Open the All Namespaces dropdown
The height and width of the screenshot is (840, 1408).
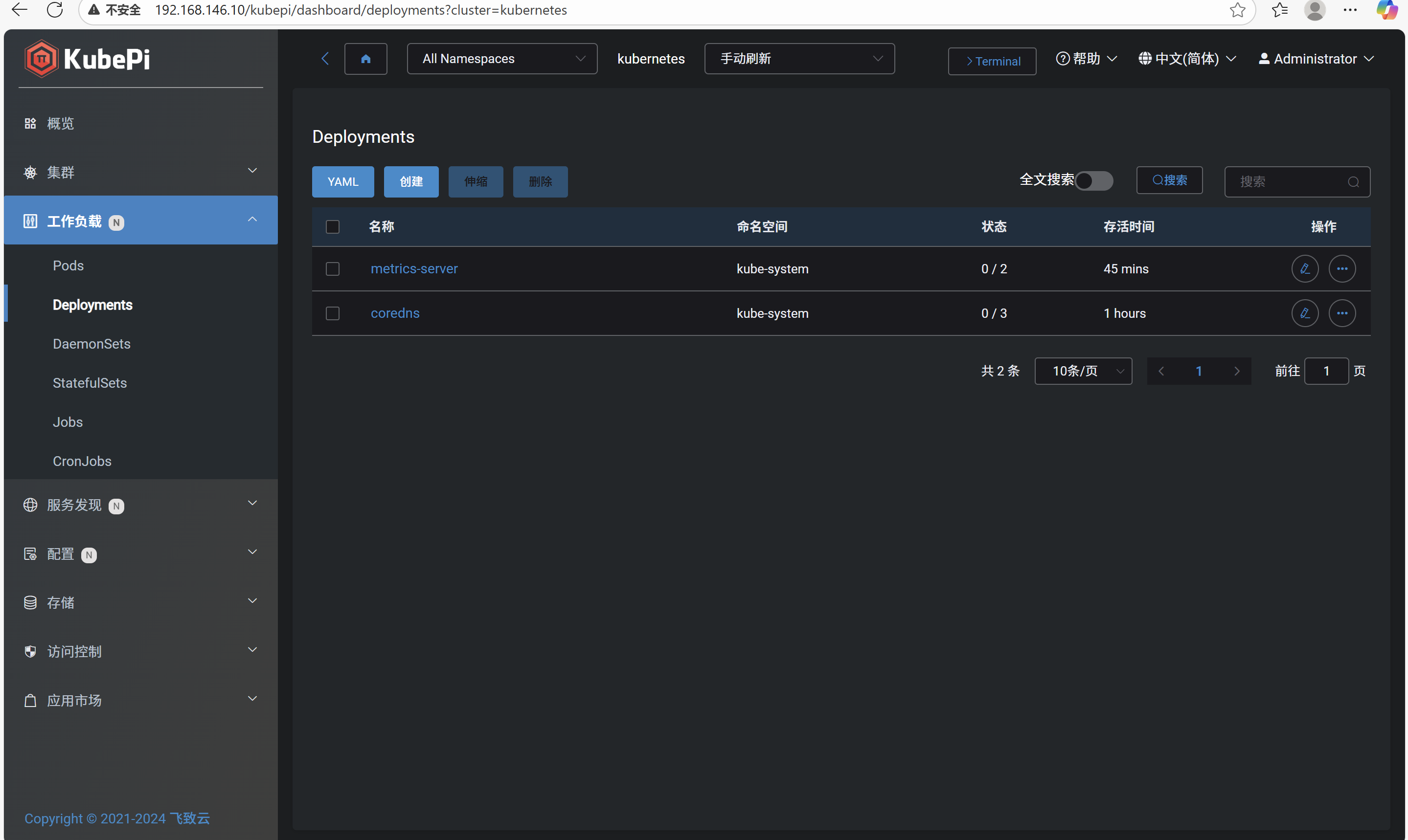coord(502,59)
